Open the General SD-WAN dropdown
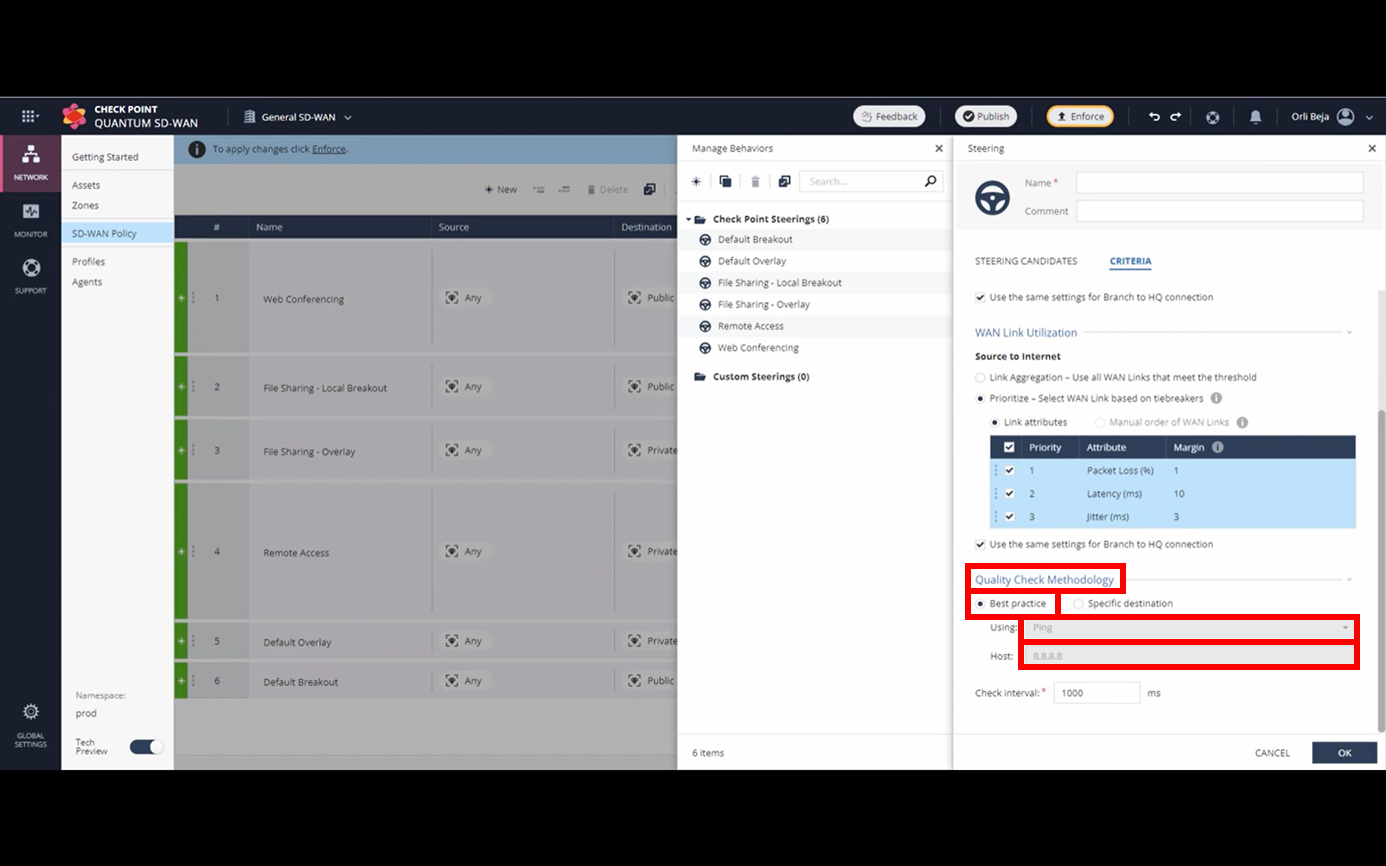1386x866 pixels. coord(298,117)
